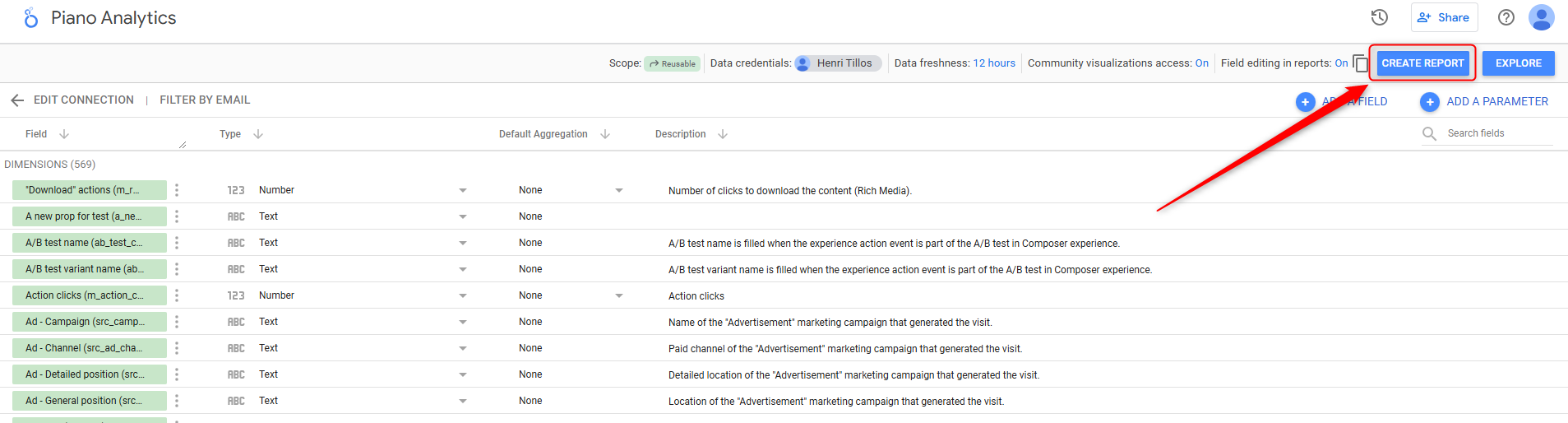Image resolution: width=1568 pixels, height=423 pixels.
Task: Click back arrow beside Edit Connection
Action: pyautogui.click(x=17, y=100)
